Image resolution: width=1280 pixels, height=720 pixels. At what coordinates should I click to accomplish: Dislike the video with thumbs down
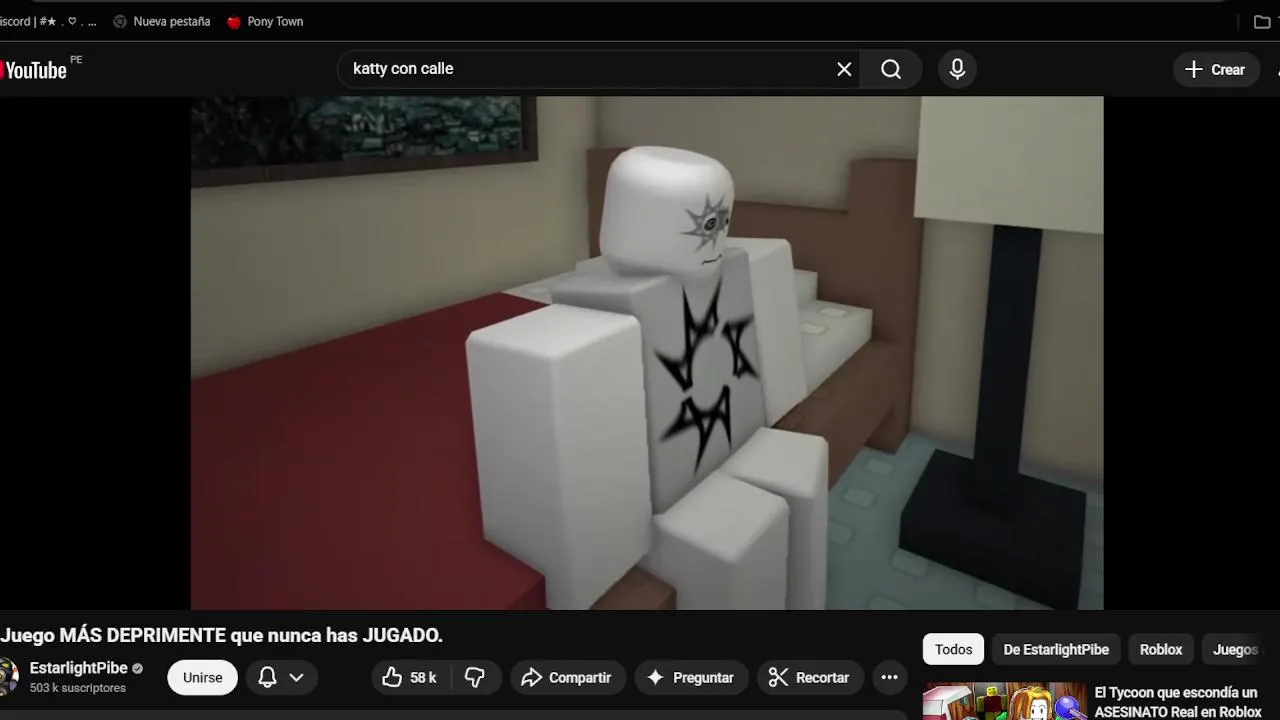click(x=475, y=677)
